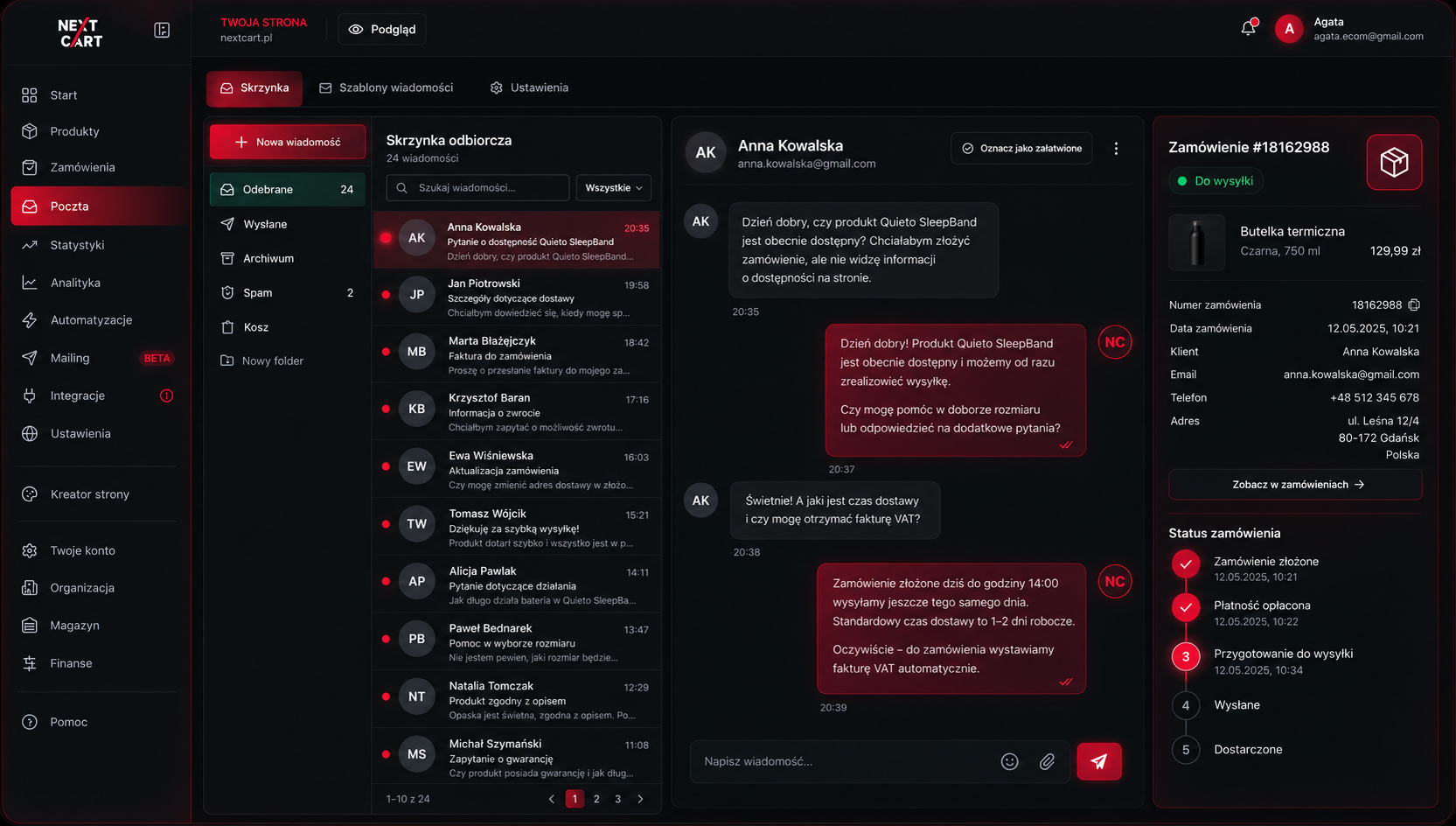Mark conversation as resolved (Oznacz jako załatwione)
Viewport: 1456px width, 826px height.
(1021, 149)
